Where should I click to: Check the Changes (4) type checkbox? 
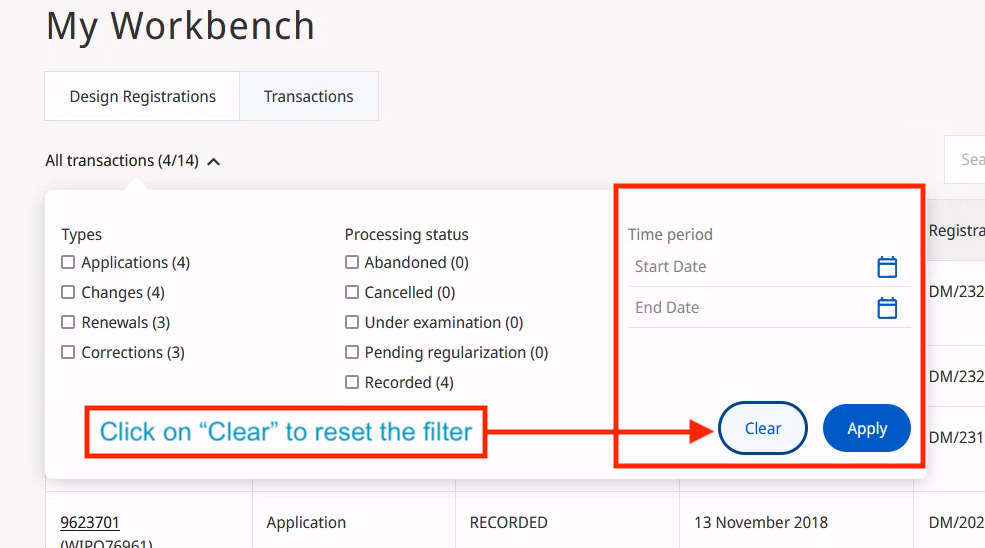coord(68,293)
